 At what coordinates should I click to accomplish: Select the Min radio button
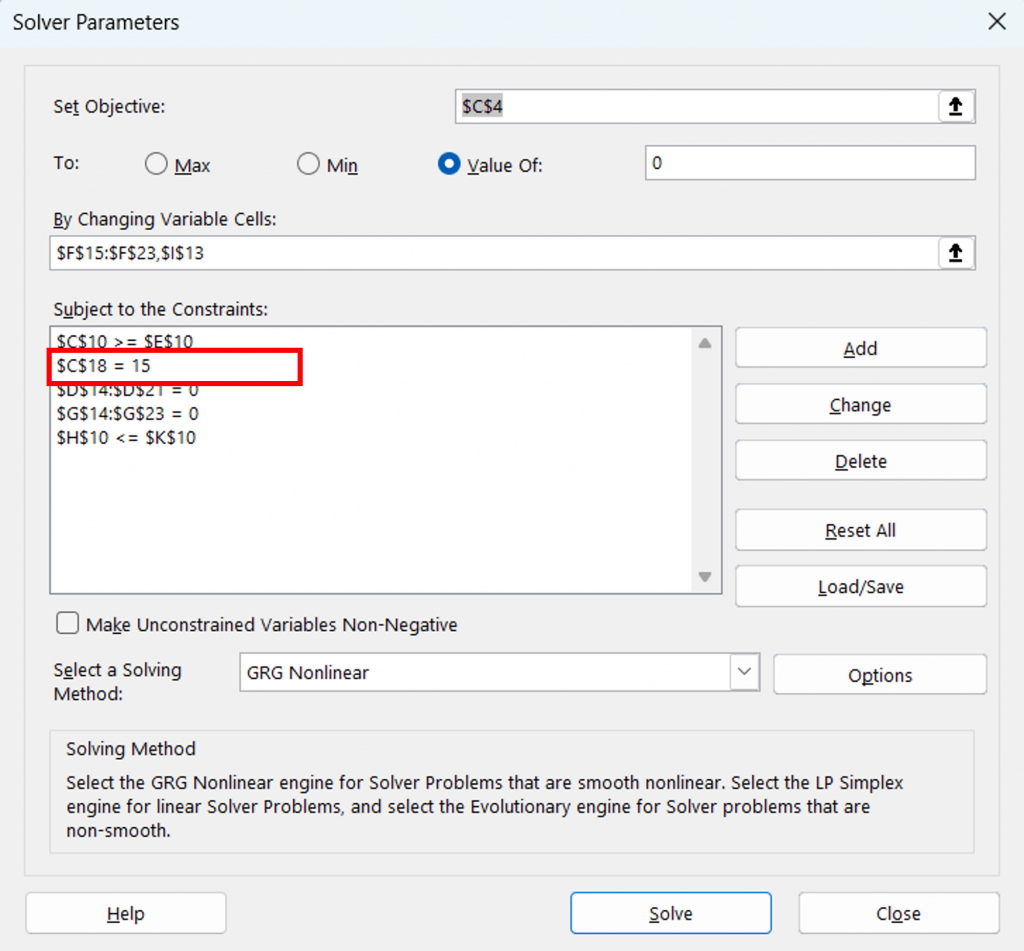click(x=308, y=164)
